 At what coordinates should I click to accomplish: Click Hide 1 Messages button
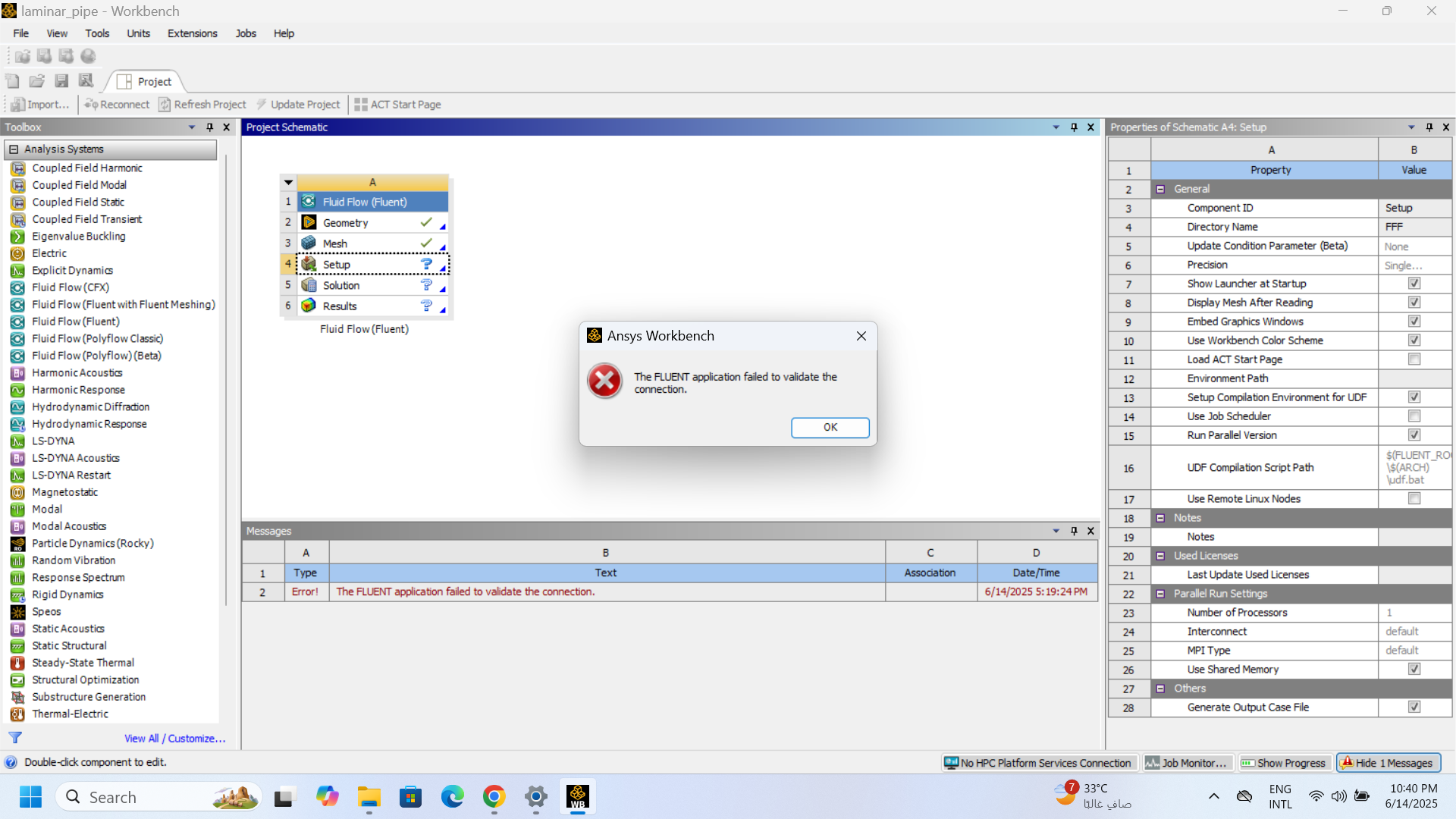pyautogui.click(x=1387, y=763)
